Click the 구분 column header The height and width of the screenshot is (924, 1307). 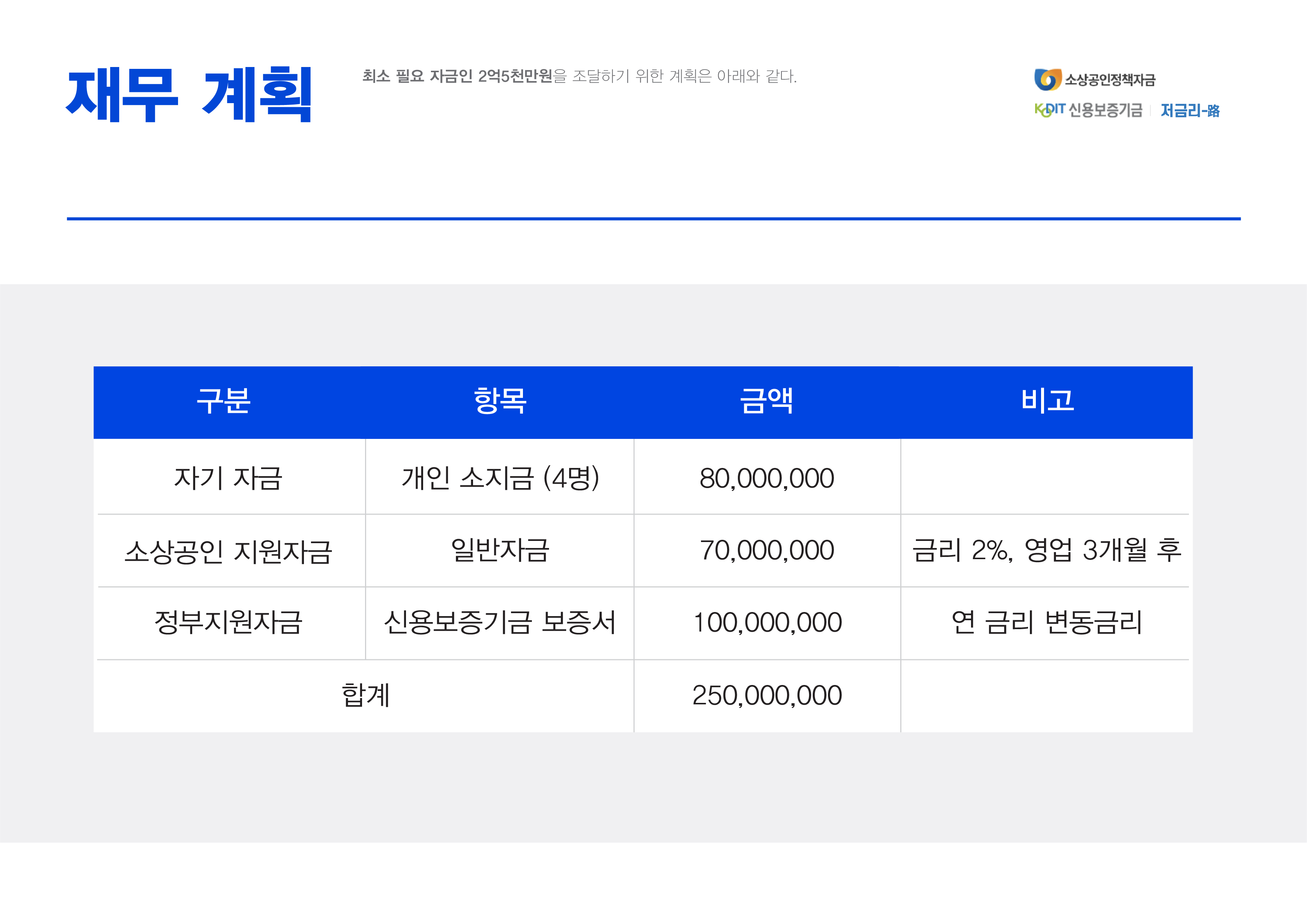pyautogui.click(x=224, y=401)
